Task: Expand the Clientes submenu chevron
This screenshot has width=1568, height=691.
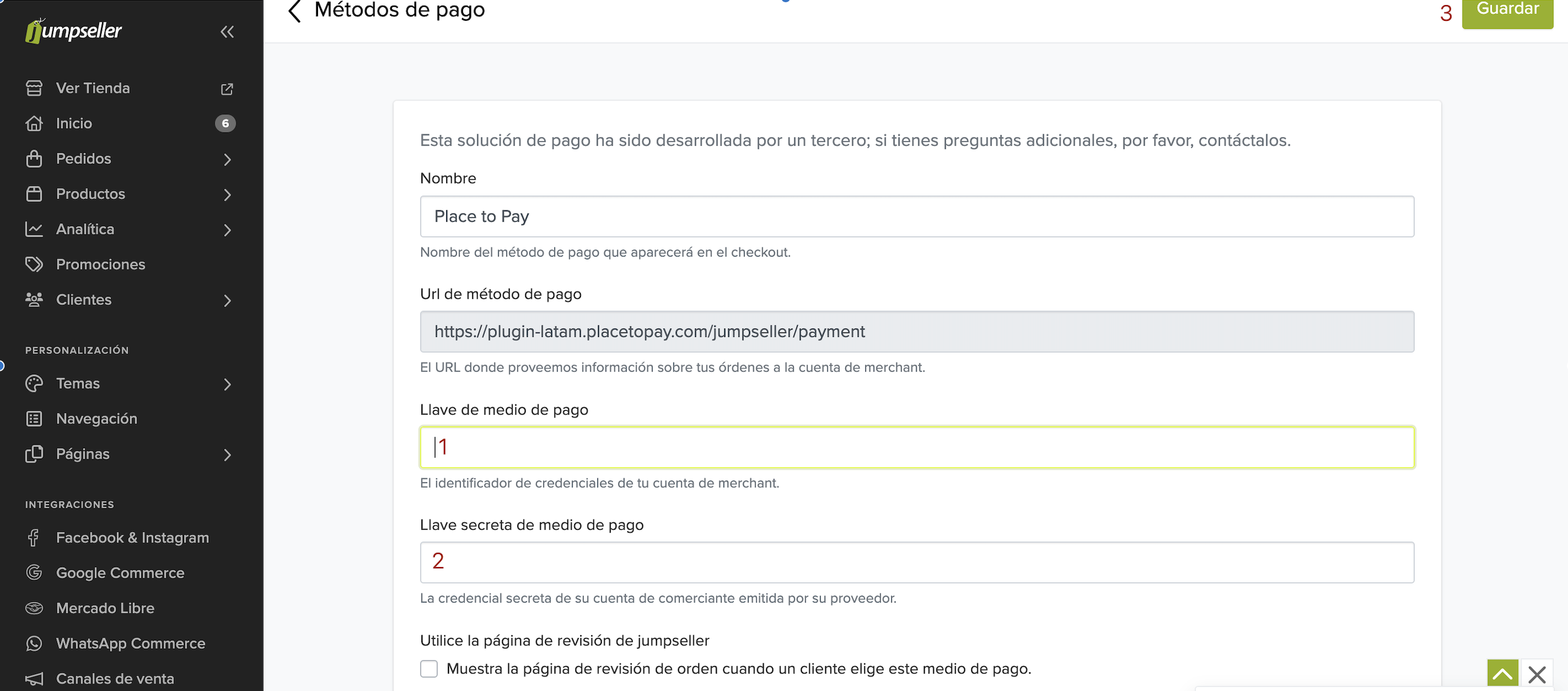Action: (x=227, y=300)
